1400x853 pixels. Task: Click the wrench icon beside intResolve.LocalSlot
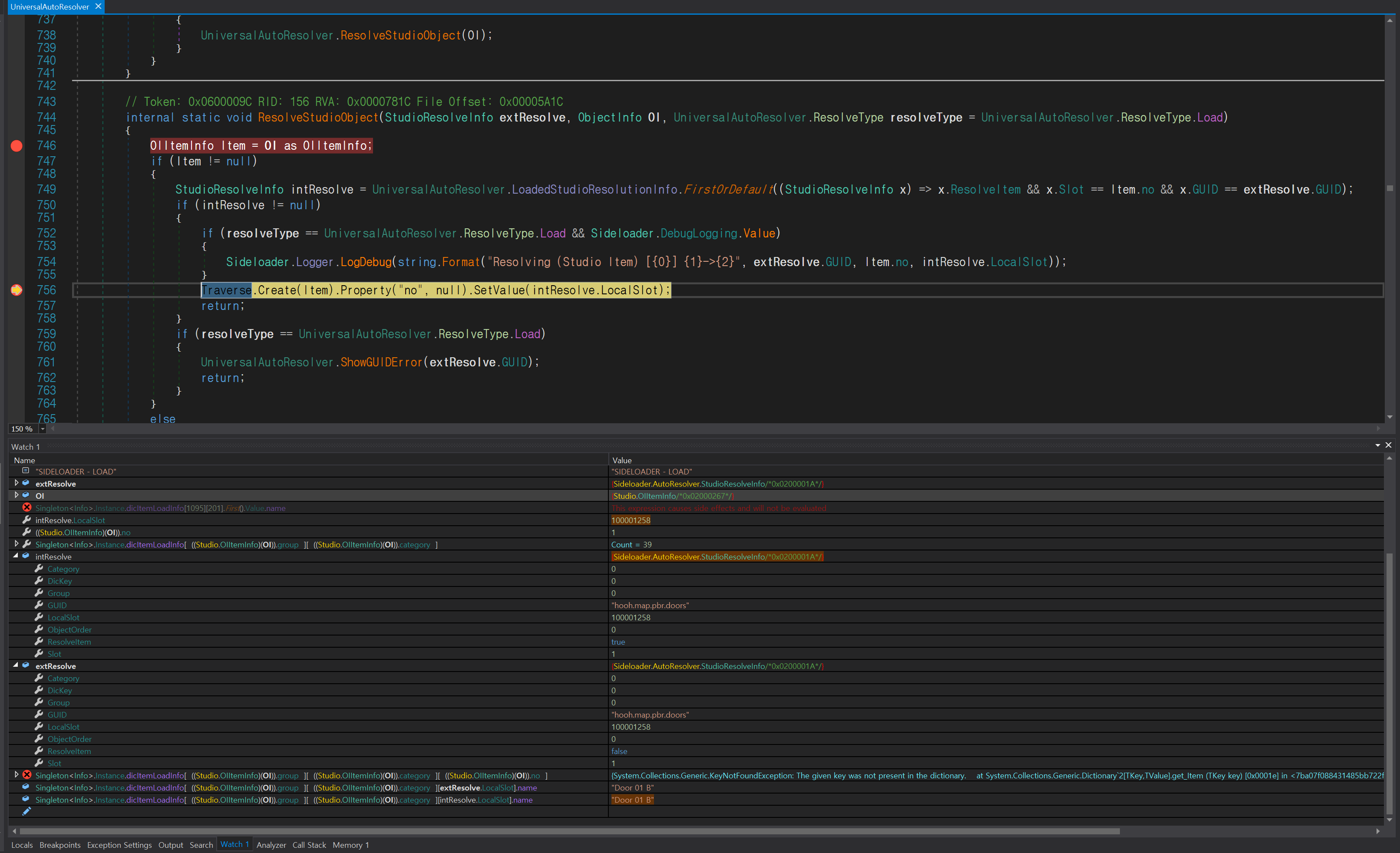click(26, 520)
